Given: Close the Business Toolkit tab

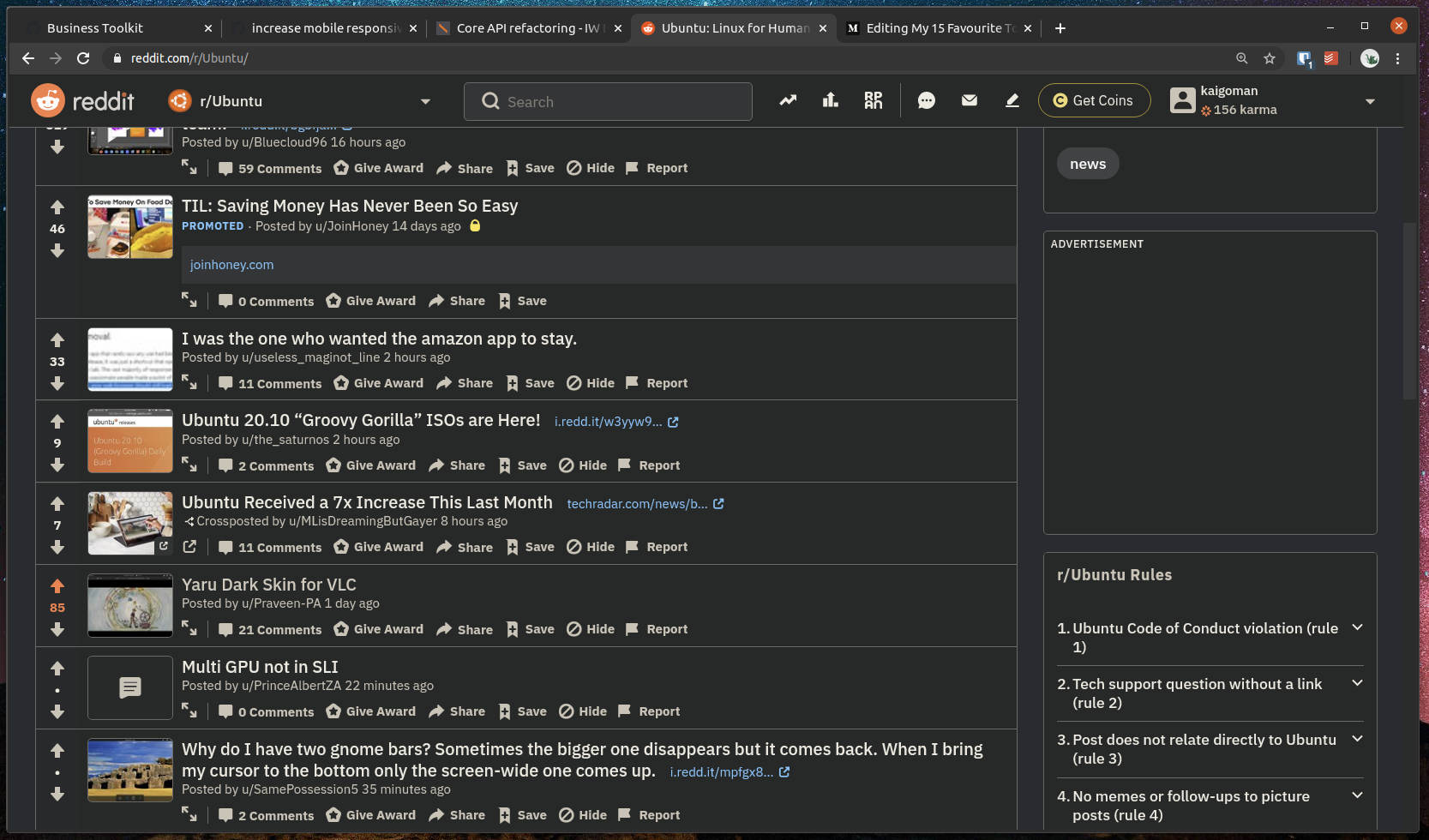Looking at the screenshot, I should pos(208,28).
